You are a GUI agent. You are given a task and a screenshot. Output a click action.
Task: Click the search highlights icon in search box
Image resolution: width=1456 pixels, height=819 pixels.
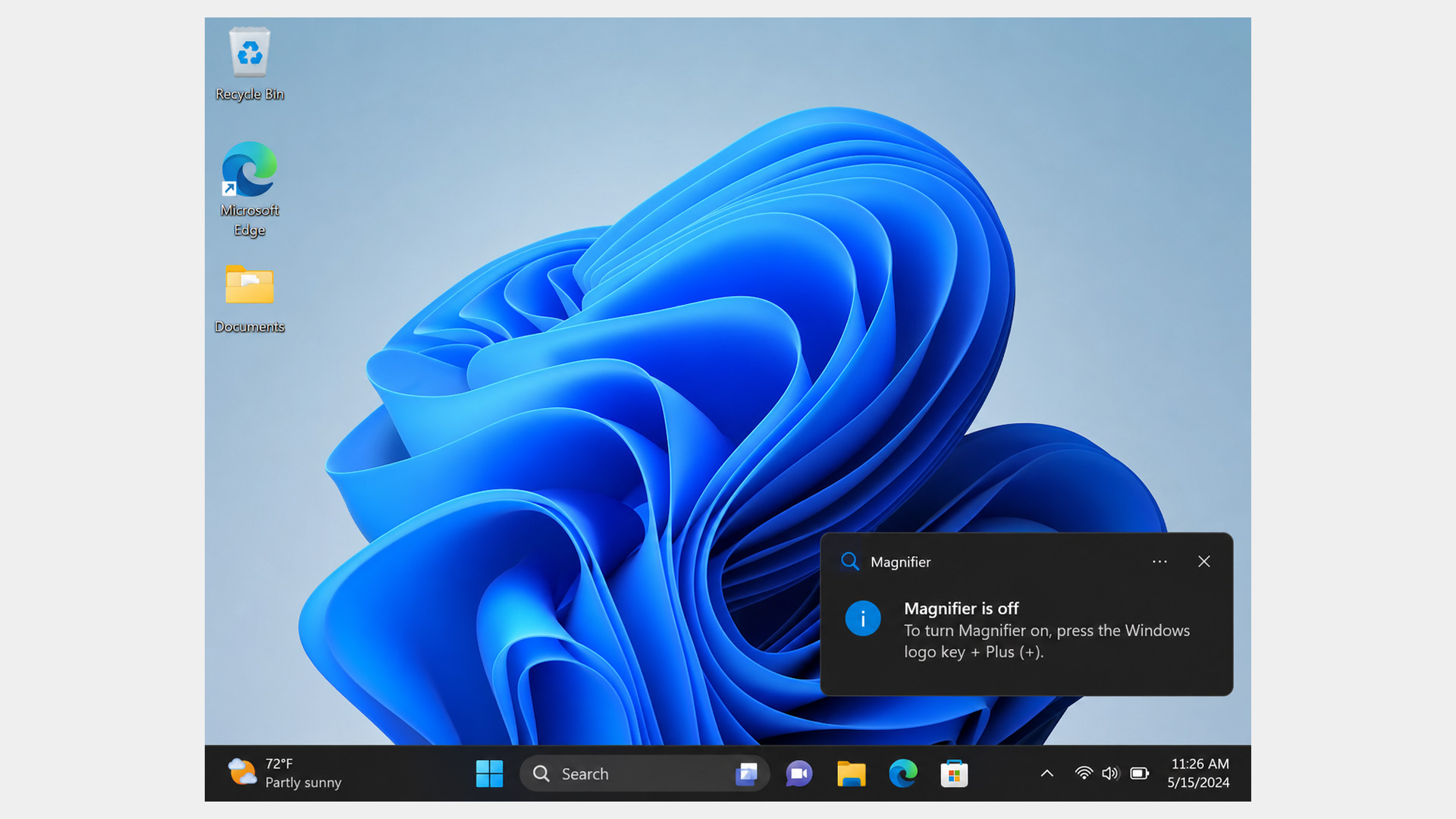click(747, 773)
